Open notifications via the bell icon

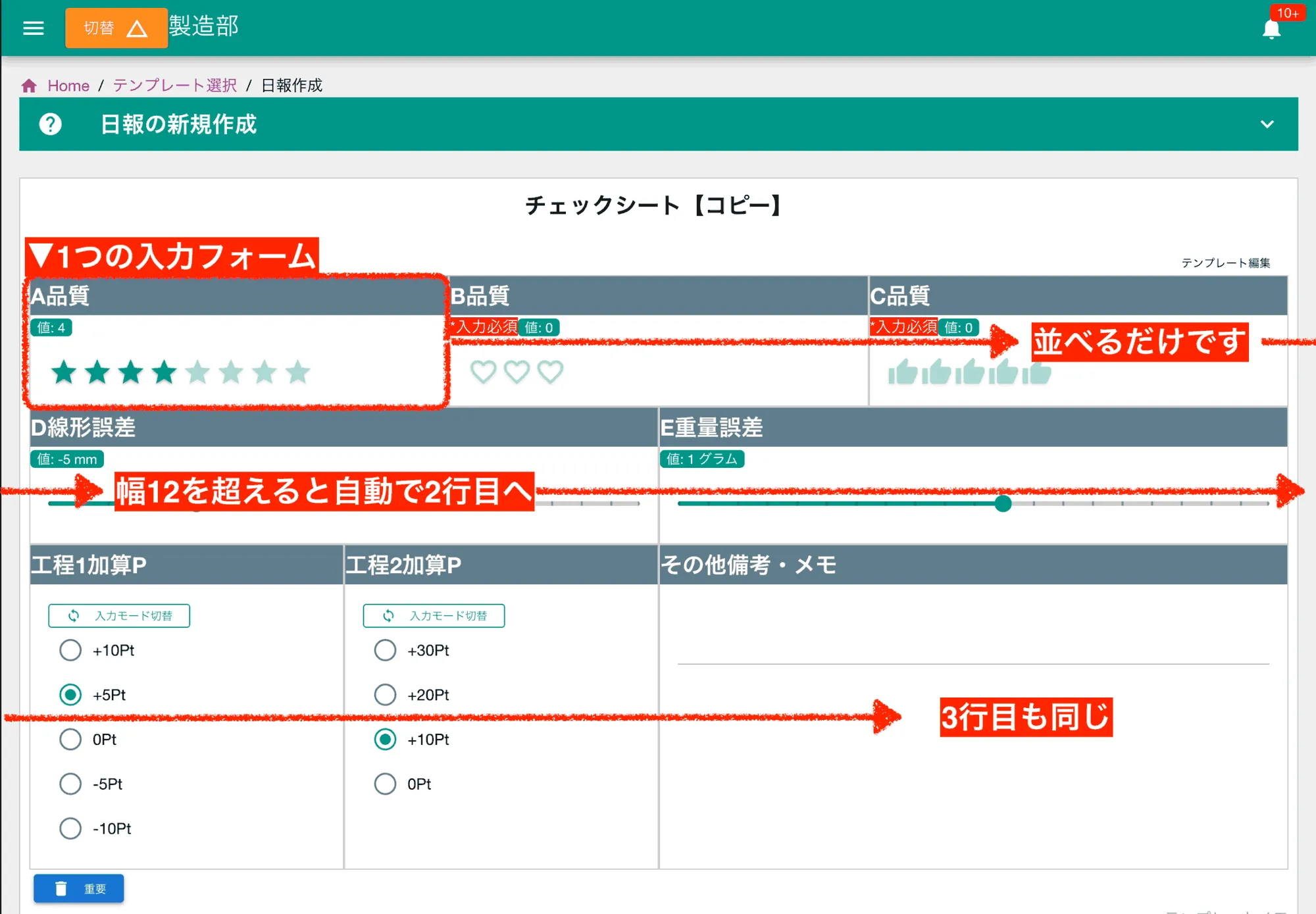point(1273,30)
